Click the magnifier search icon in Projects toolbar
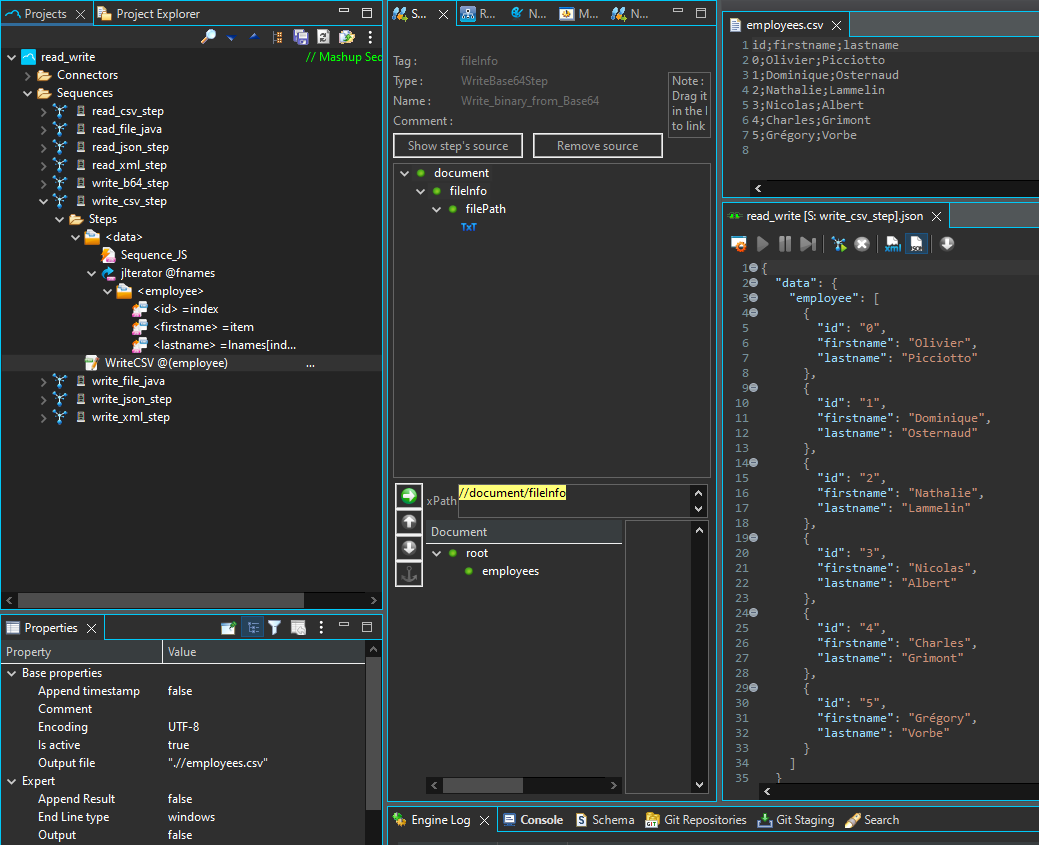The width and height of the screenshot is (1039, 845). pos(208,37)
